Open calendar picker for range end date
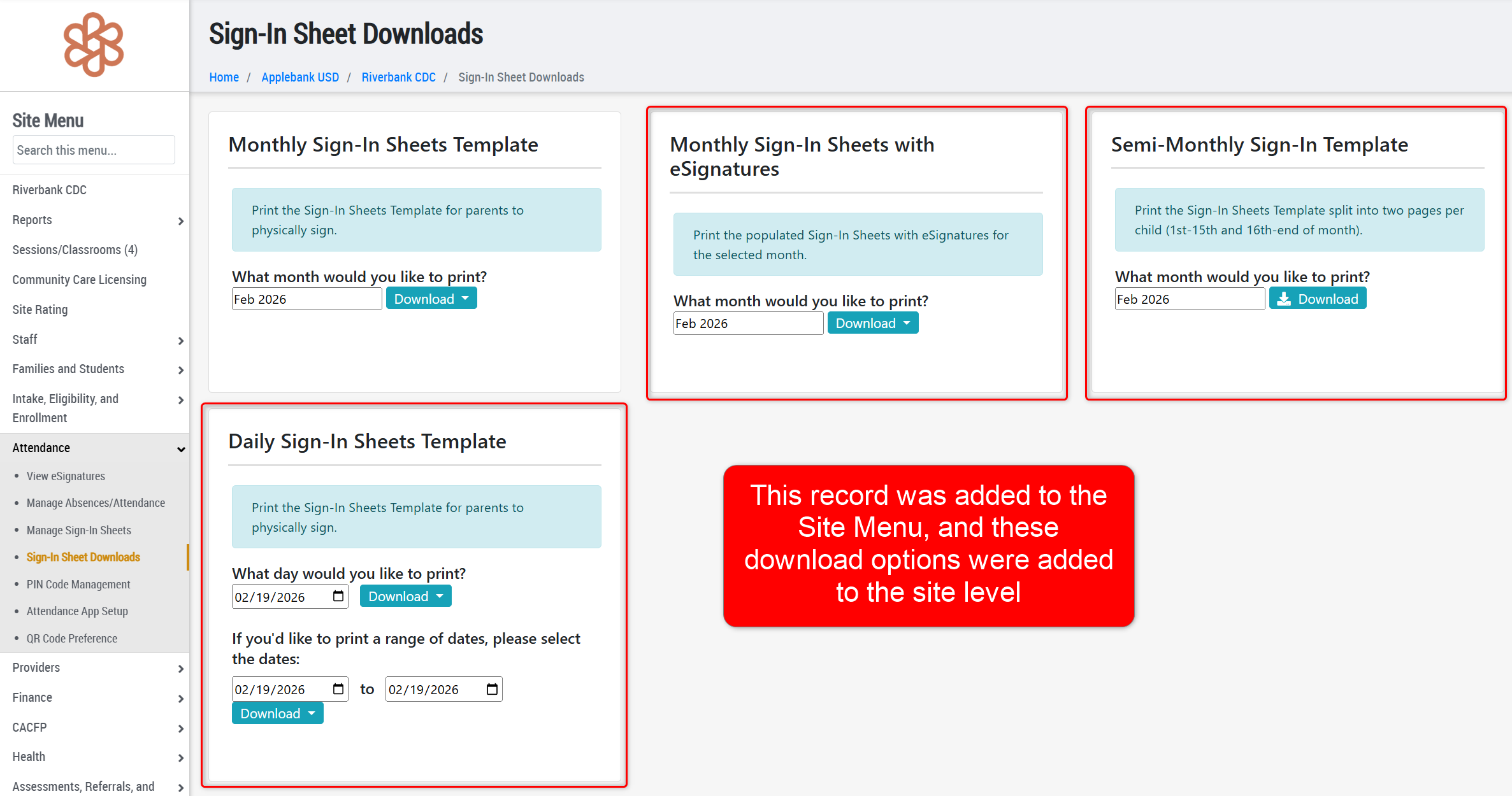The image size is (1512, 796). point(492,688)
